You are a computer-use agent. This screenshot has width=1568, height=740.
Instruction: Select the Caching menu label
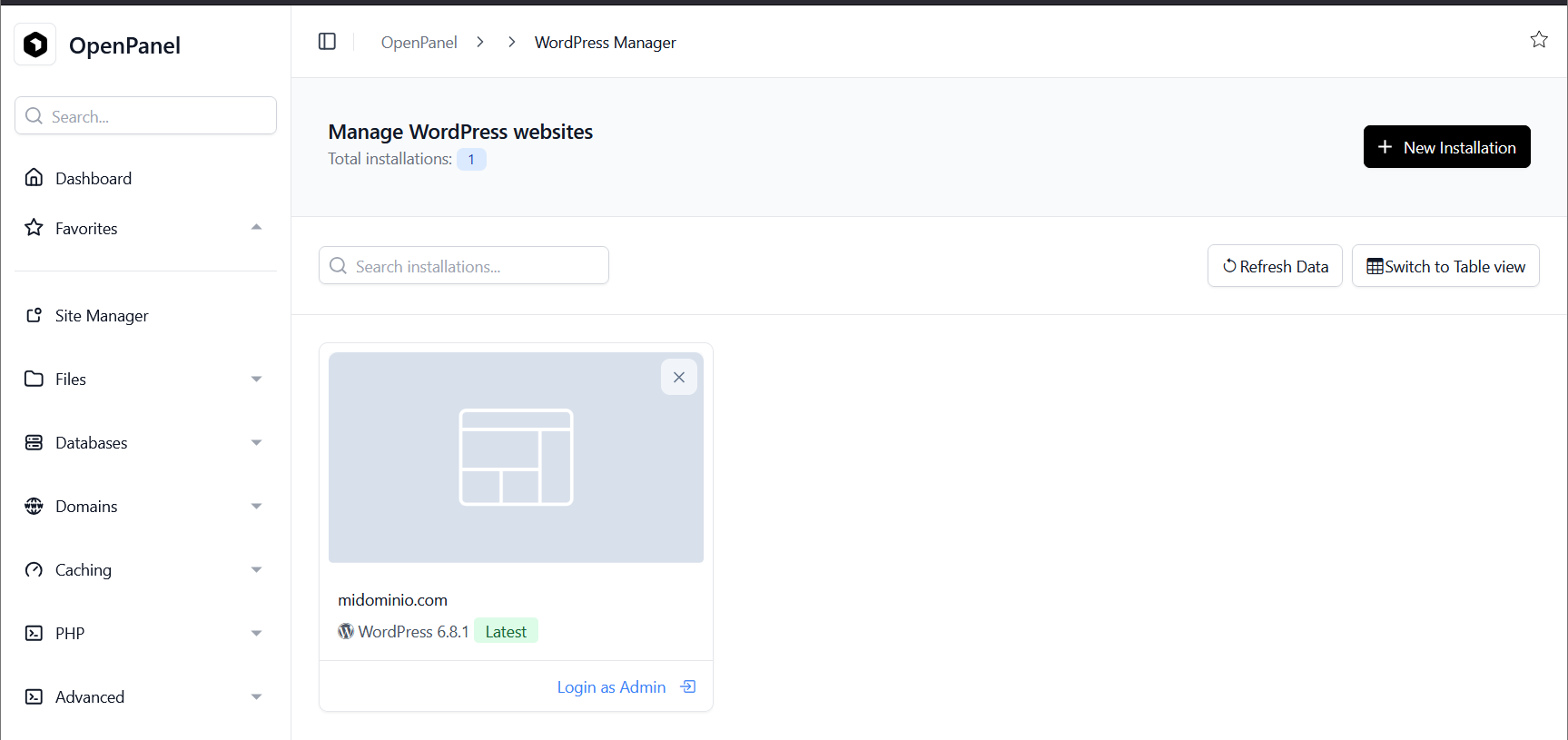(84, 570)
